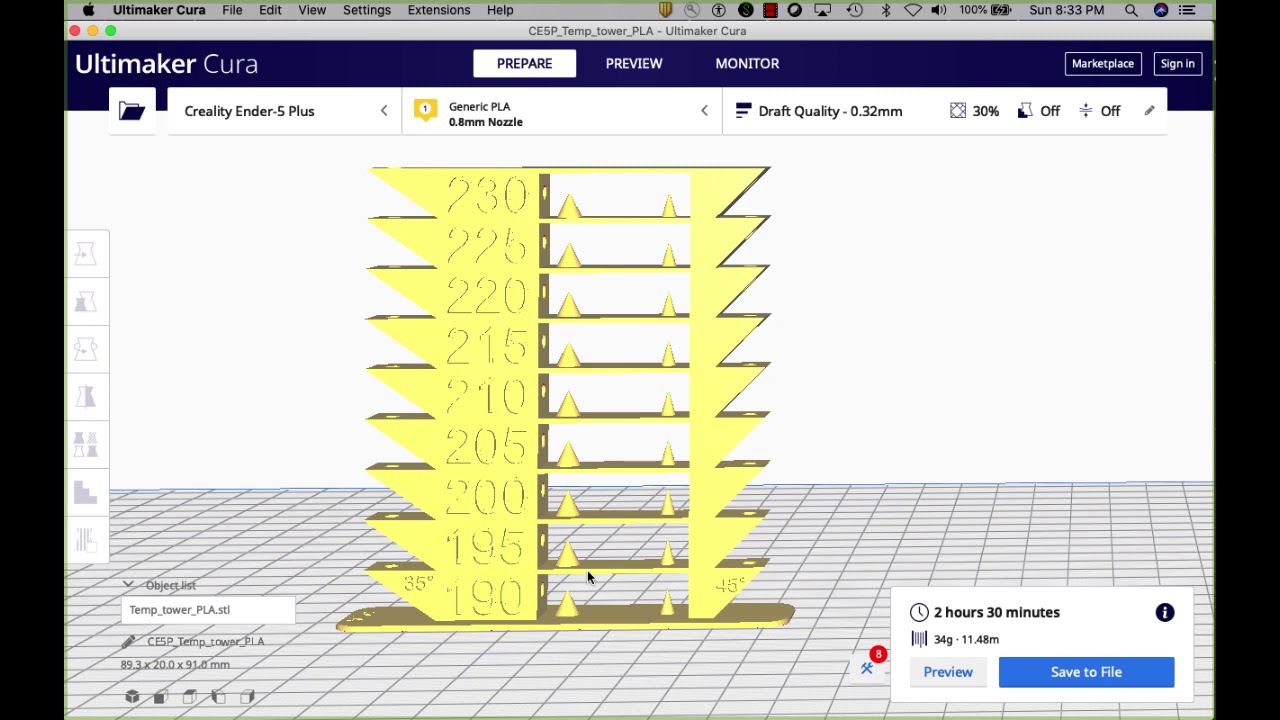Open the Settings menu
Screen dimensions: 1280x720
coord(367,10)
